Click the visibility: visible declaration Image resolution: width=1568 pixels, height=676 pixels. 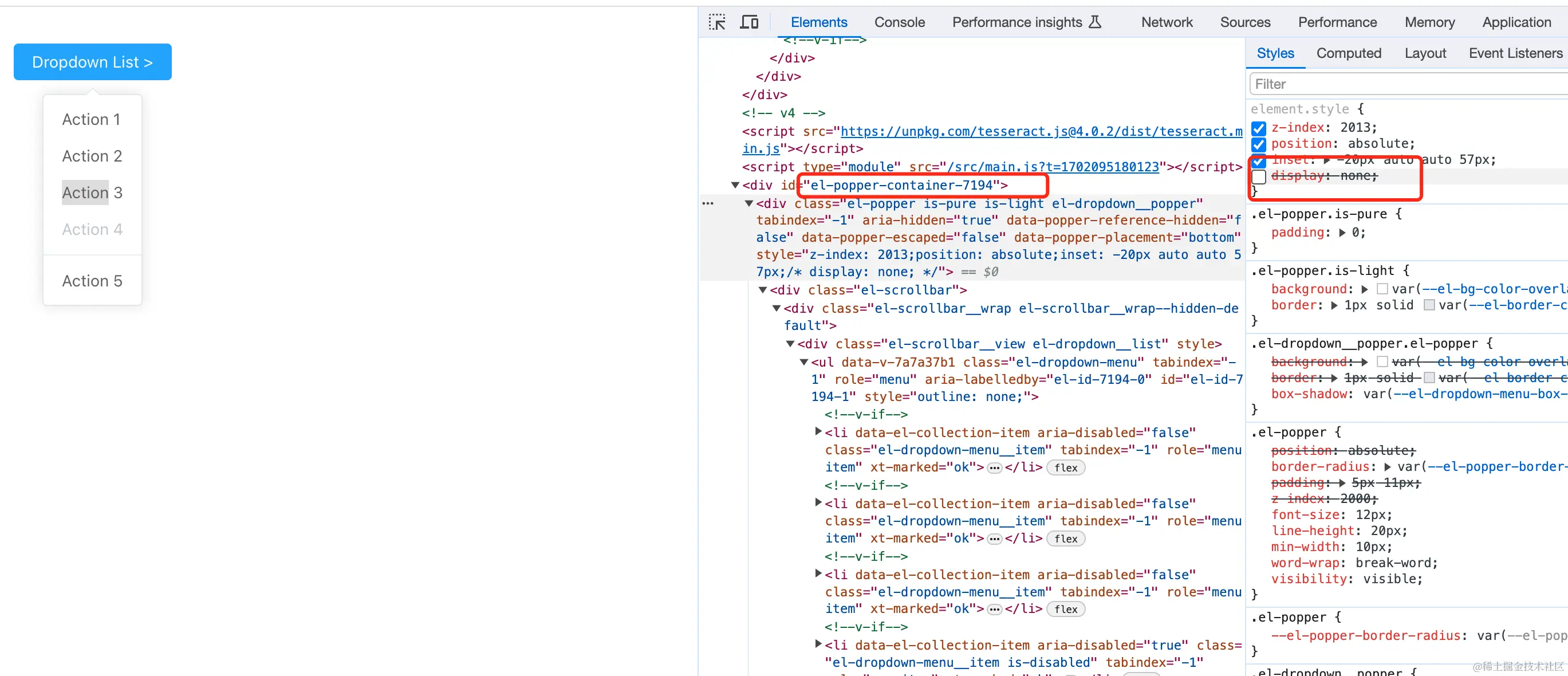[x=1346, y=579]
